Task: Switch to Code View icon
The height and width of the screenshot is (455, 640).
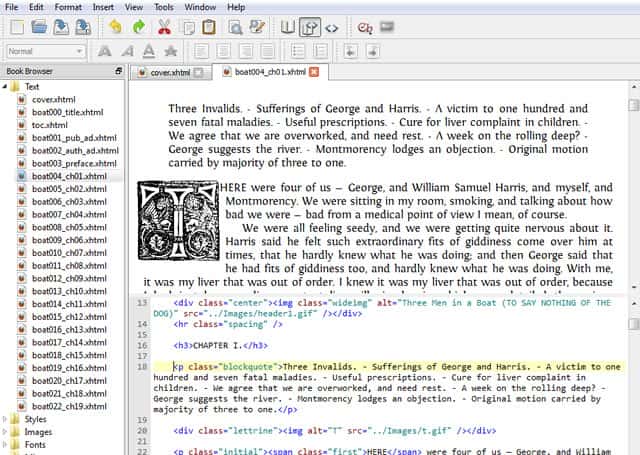Action: (x=331, y=28)
